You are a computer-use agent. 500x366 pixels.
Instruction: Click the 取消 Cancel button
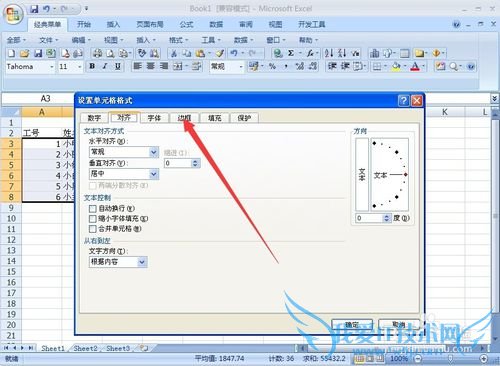pyautogui.click(x=399, y=324)
